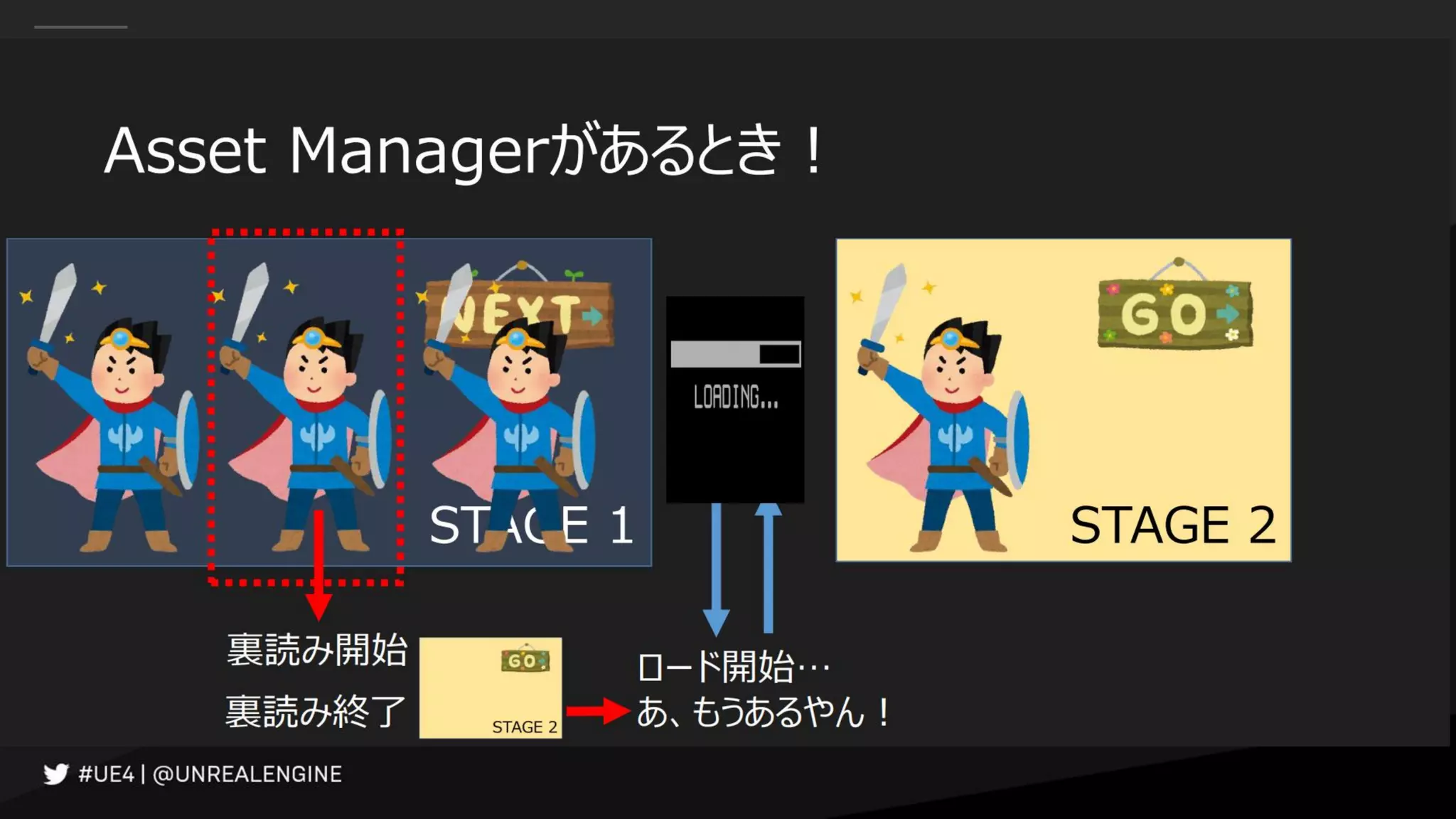This screenshot has width=1456, height=819.
Task: Click the small STAGE 2 thumbnail
Action: click(x=490, y=687)
